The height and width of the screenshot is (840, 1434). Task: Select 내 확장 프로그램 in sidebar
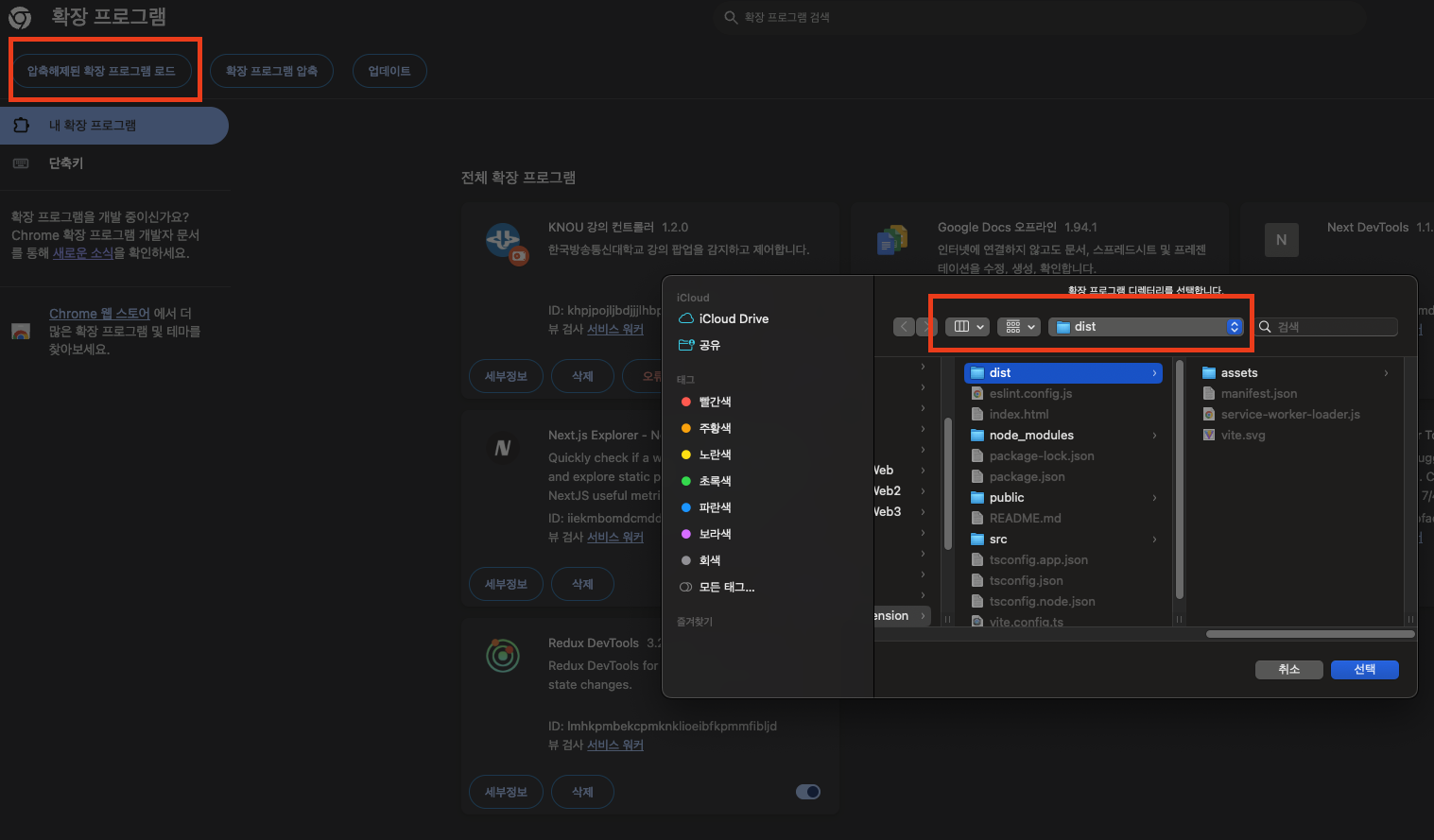(114, 126)
